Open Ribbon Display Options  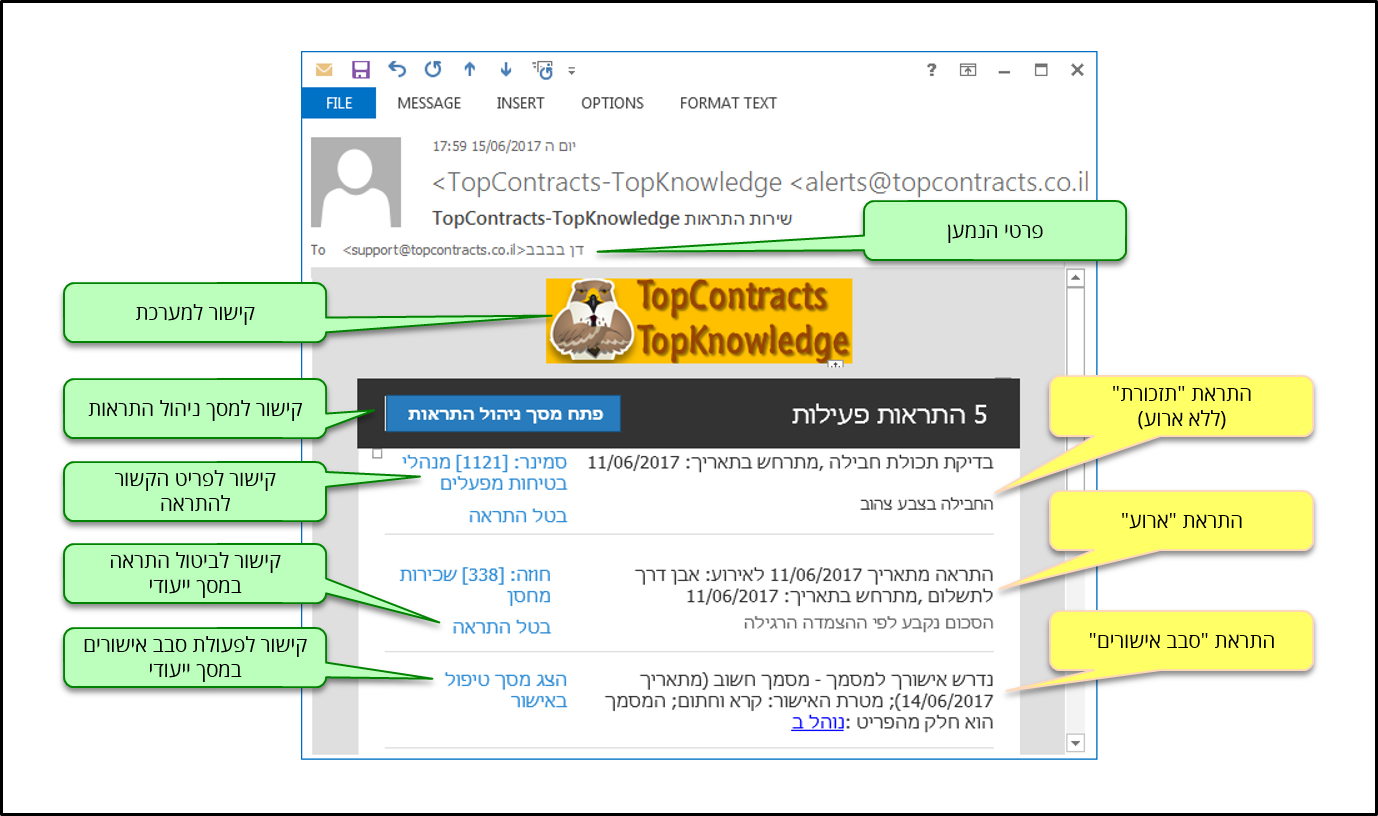tap(968, 70)
